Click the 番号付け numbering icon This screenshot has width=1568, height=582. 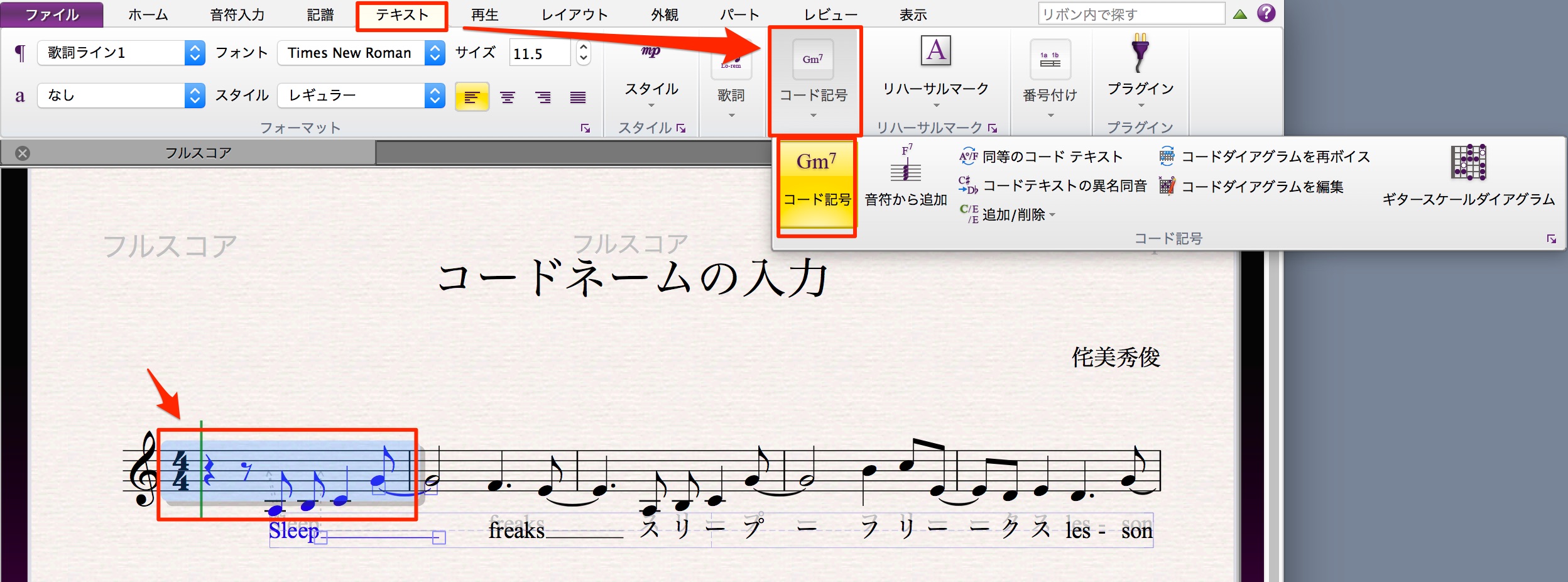(x=1050, y=59)
